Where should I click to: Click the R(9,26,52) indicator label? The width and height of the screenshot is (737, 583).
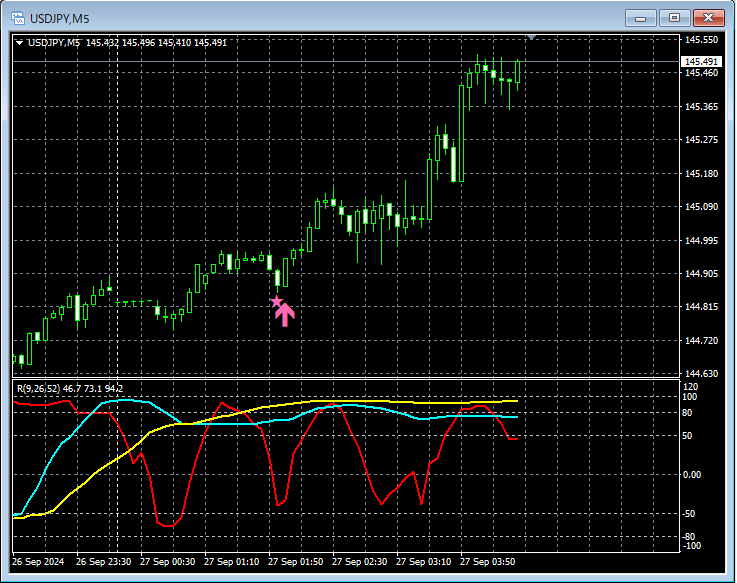tap(39, 388)
